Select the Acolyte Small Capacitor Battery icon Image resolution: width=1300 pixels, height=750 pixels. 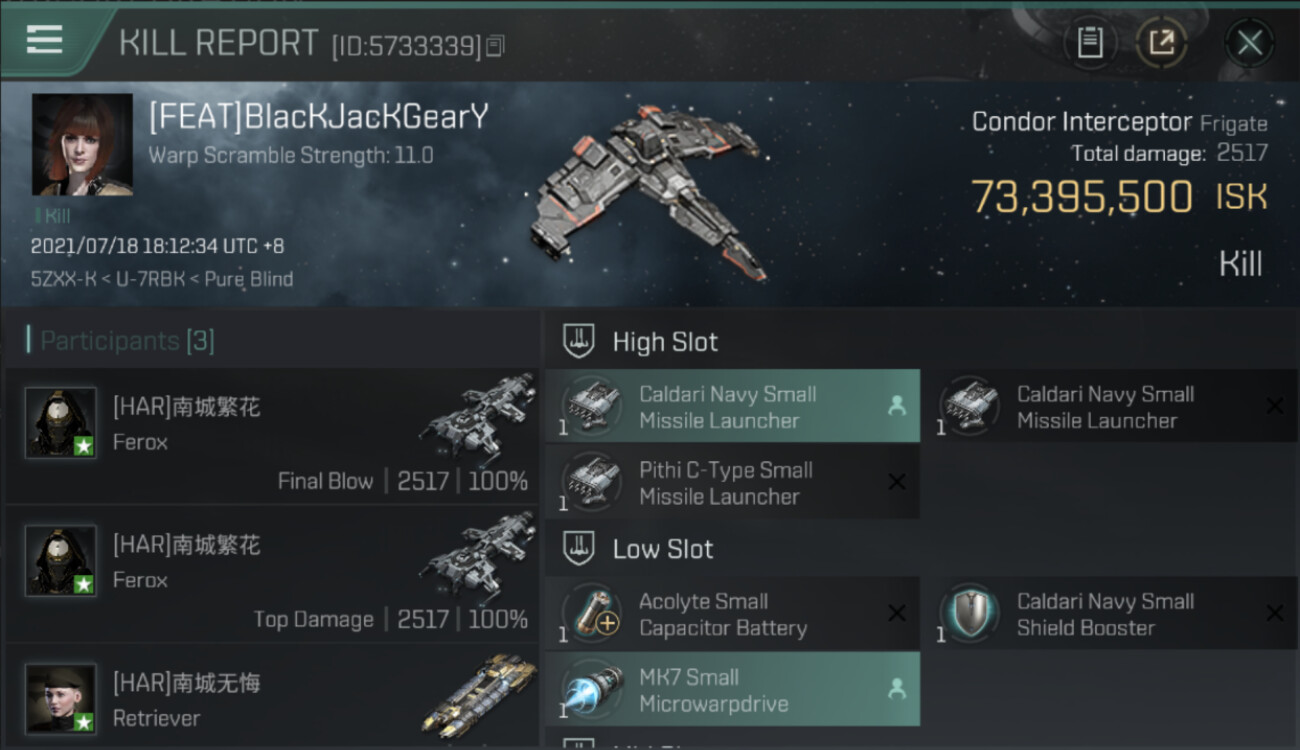(593, 614)
